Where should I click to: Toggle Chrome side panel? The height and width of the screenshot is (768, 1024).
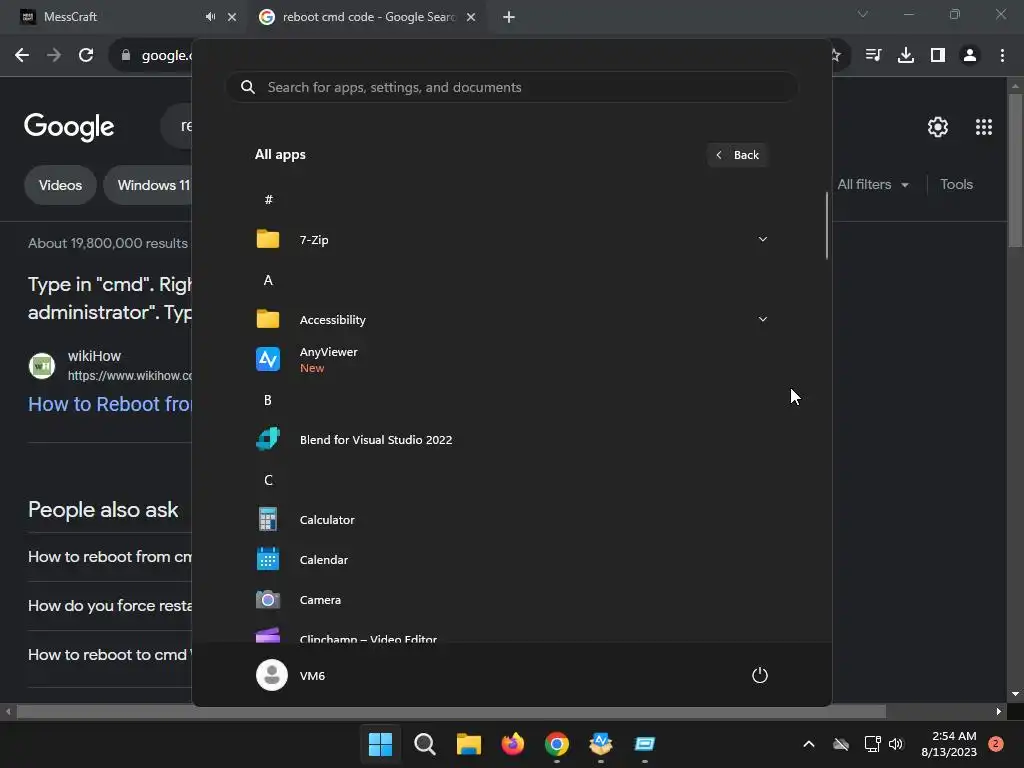tap(938, 56)
